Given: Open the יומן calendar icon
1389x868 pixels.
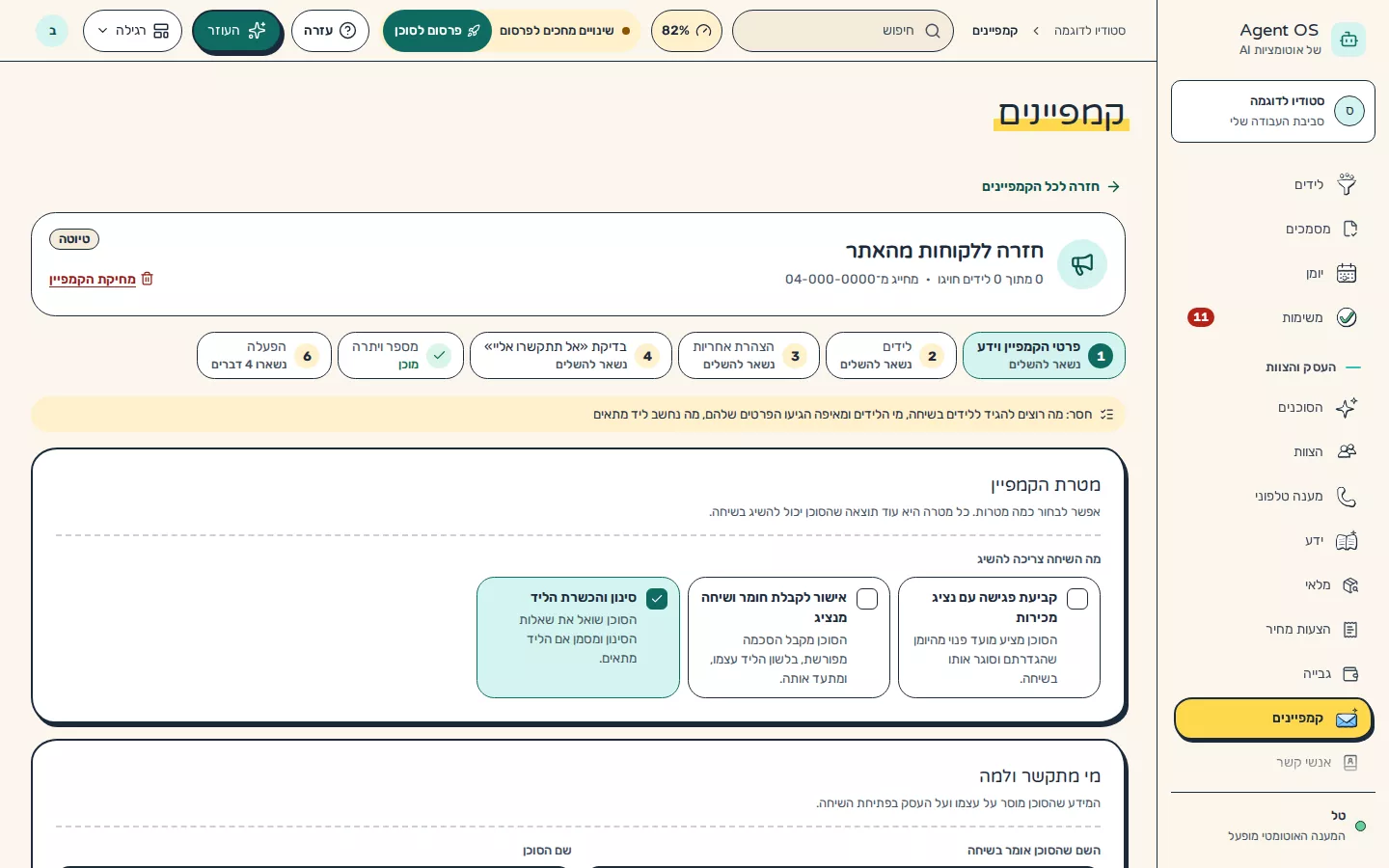Looking at the screenshot, I should coord(1347,273).
